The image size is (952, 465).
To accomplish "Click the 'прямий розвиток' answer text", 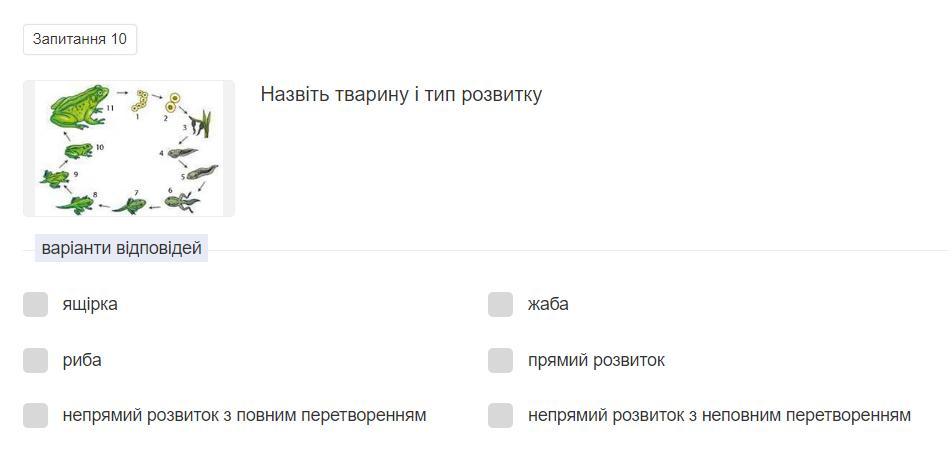I will pos(596,360).
